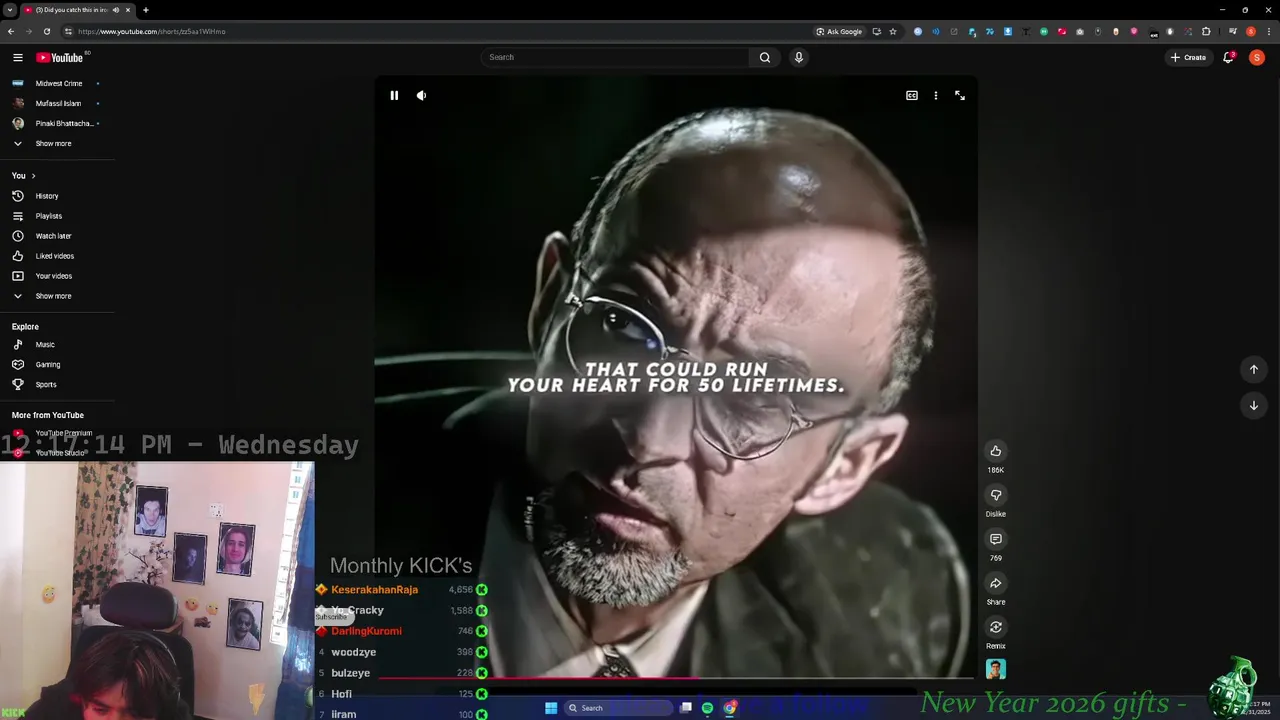
Task: Go to the previous Short
Action: coord(1253,369)
